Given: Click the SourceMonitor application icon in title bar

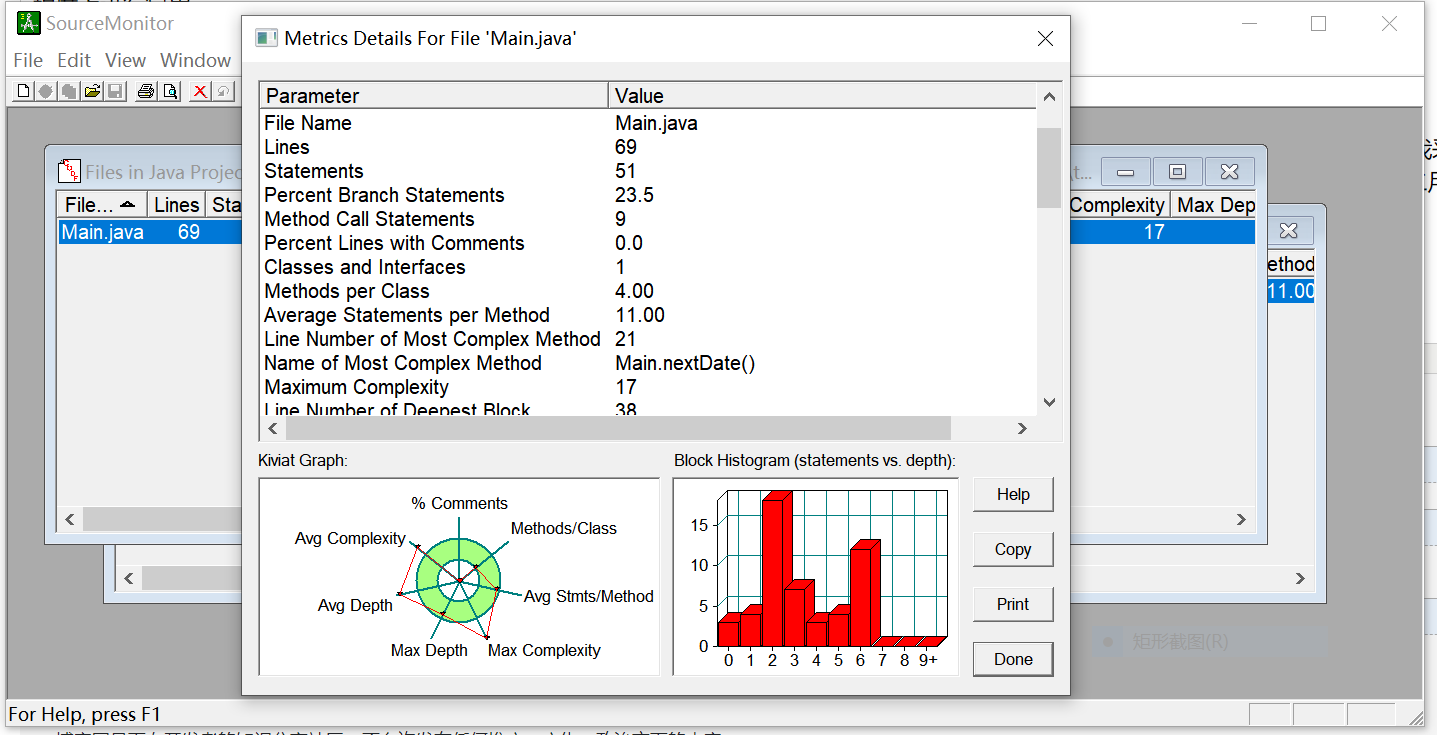Looking at the screenshot, I should pos(28,23).
